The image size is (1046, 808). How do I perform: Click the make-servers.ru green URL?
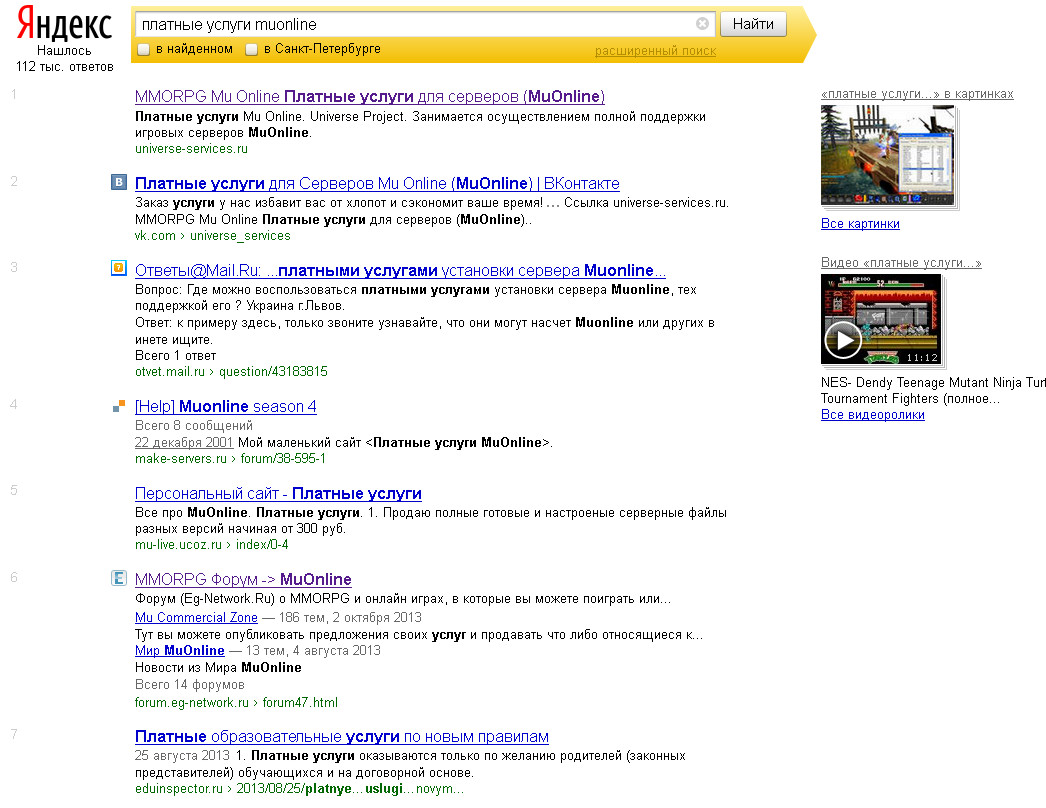tap(181, 458)
